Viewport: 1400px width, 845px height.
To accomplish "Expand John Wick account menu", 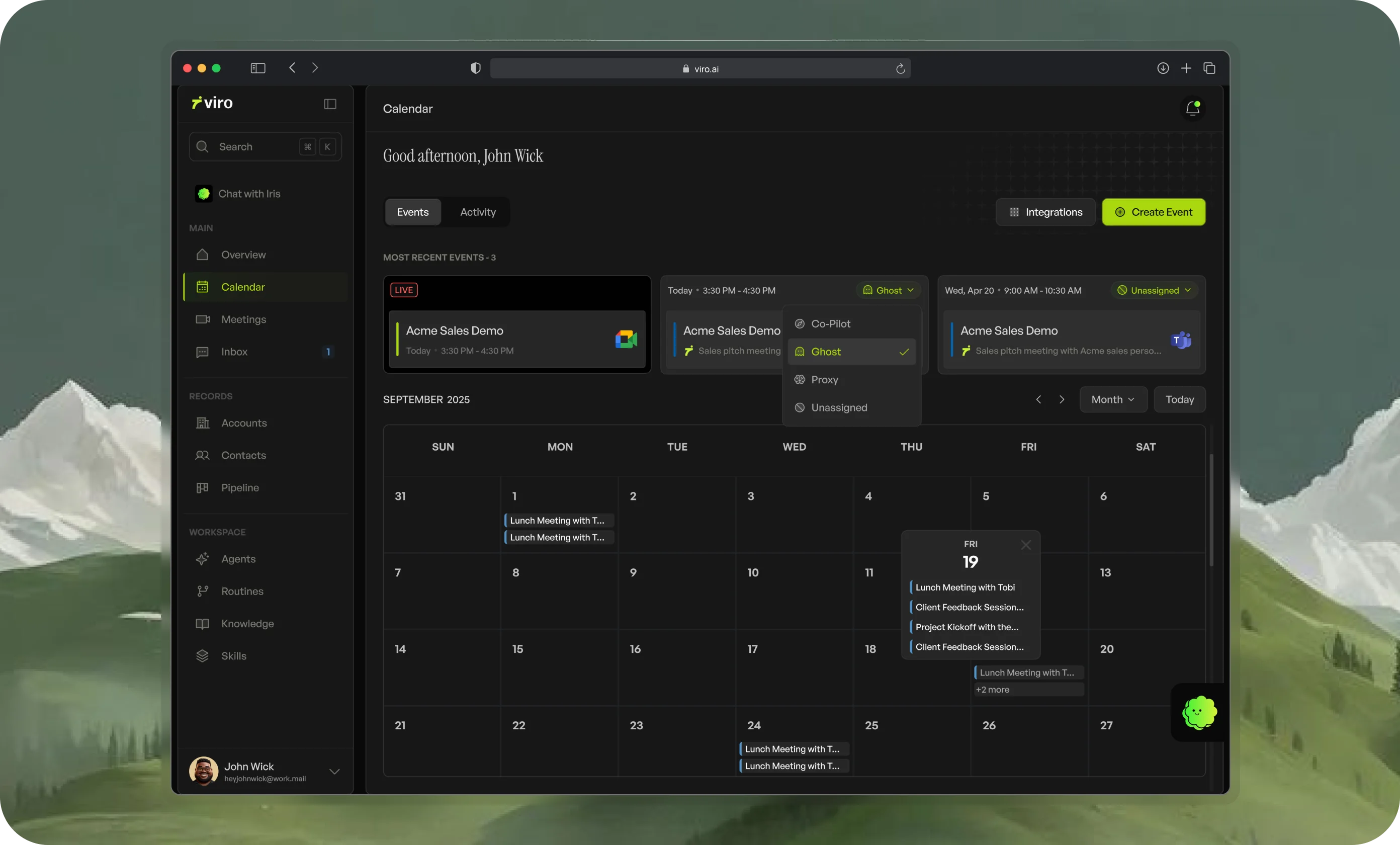I will (334, 771).
